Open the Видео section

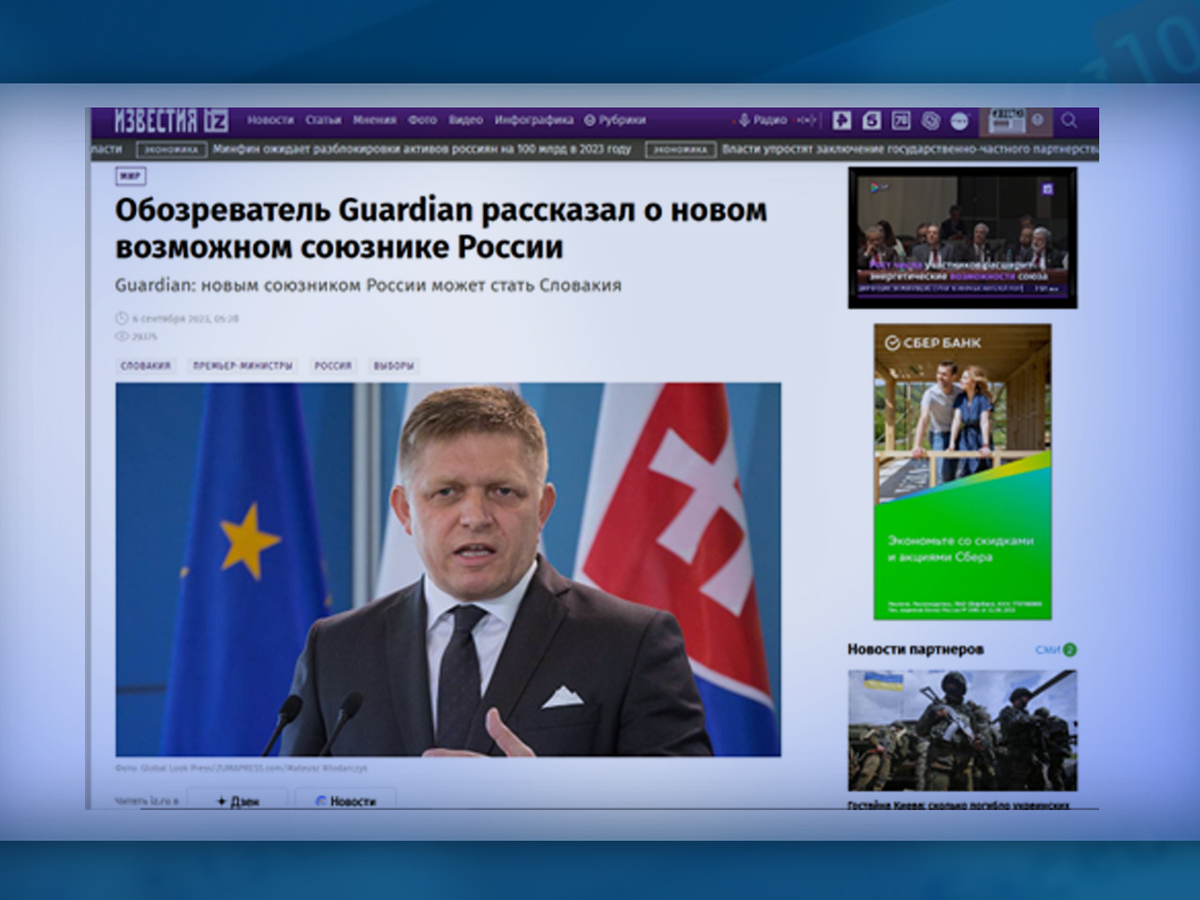pos(466,120)
